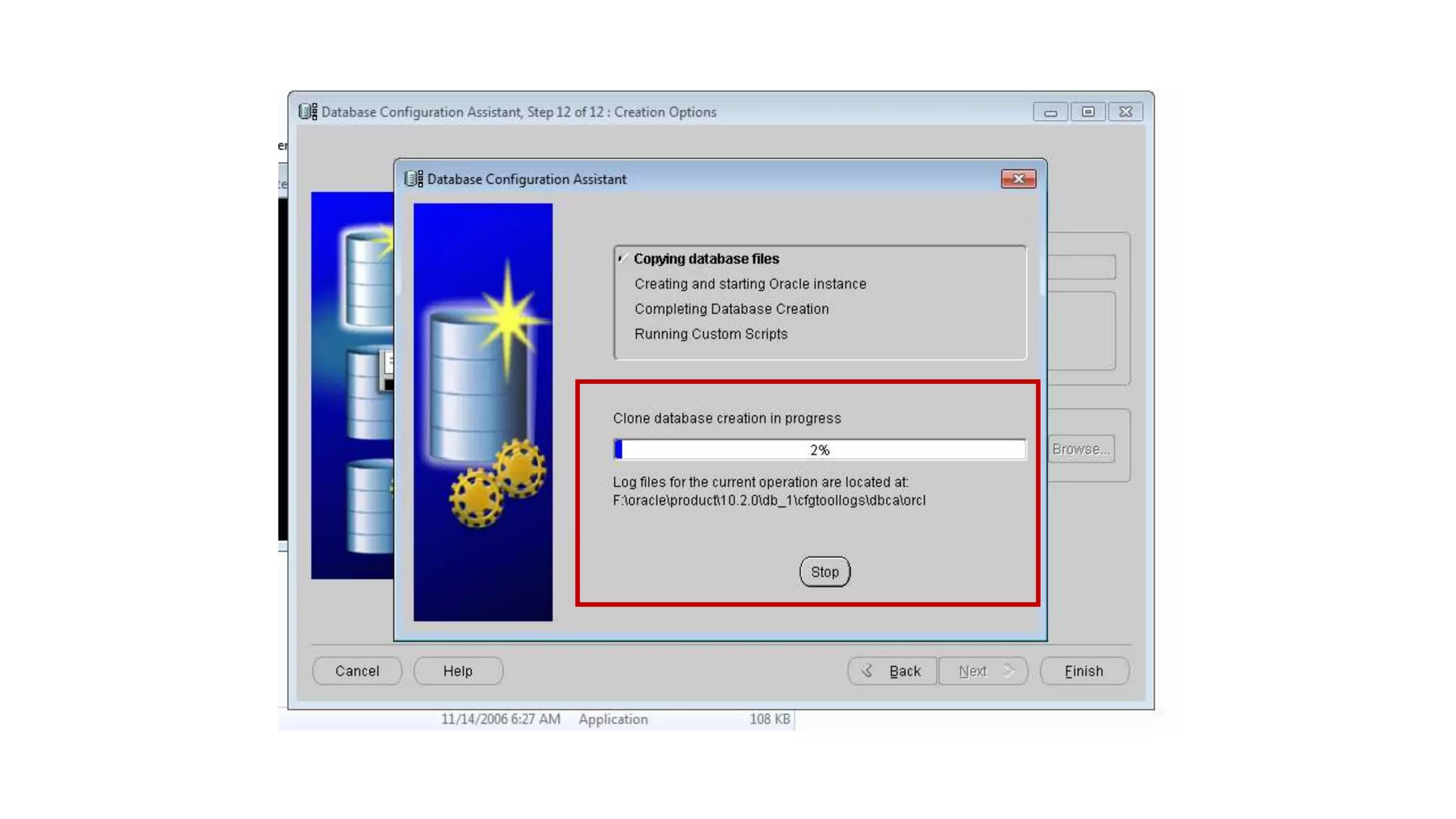
Task: Select the 'Copying database files' step
Action: pos(706,259)
